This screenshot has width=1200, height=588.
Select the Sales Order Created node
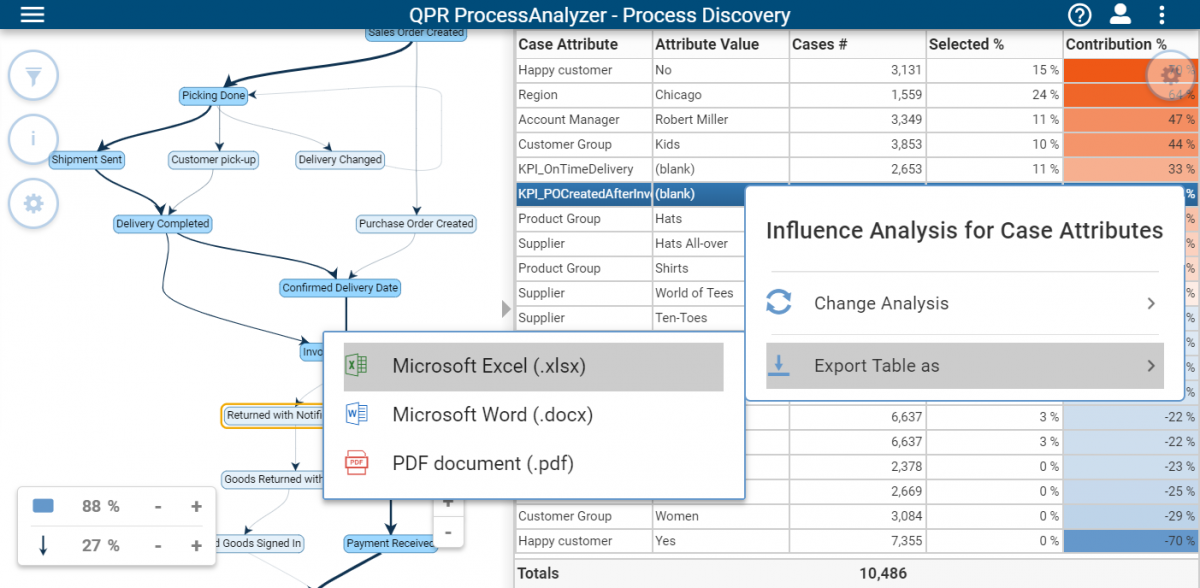pyautogui.click(x=416, y=33)
